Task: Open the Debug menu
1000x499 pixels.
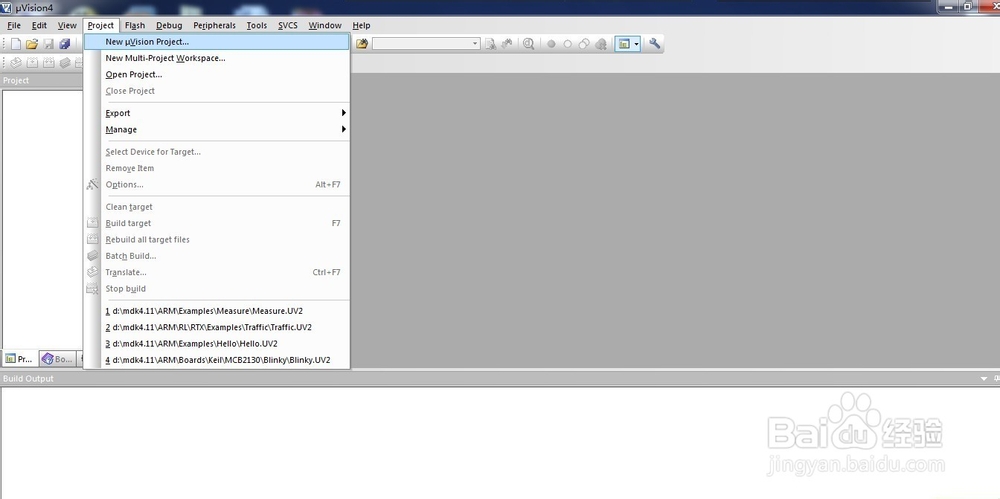Action: tap(169, 26)
